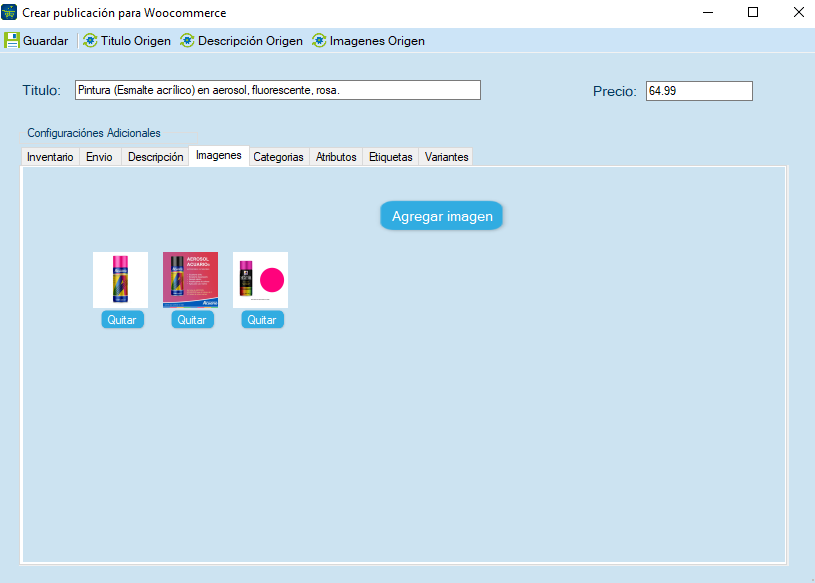Image resolution: width=815 pixels, height=583 pixels.
Task: Click into the Precio field showing 64.99
Action: tap(699, 91)
